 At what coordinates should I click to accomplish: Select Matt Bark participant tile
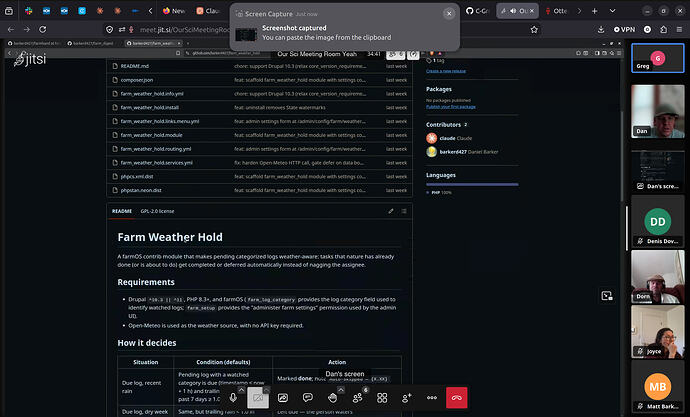[657, 387]
